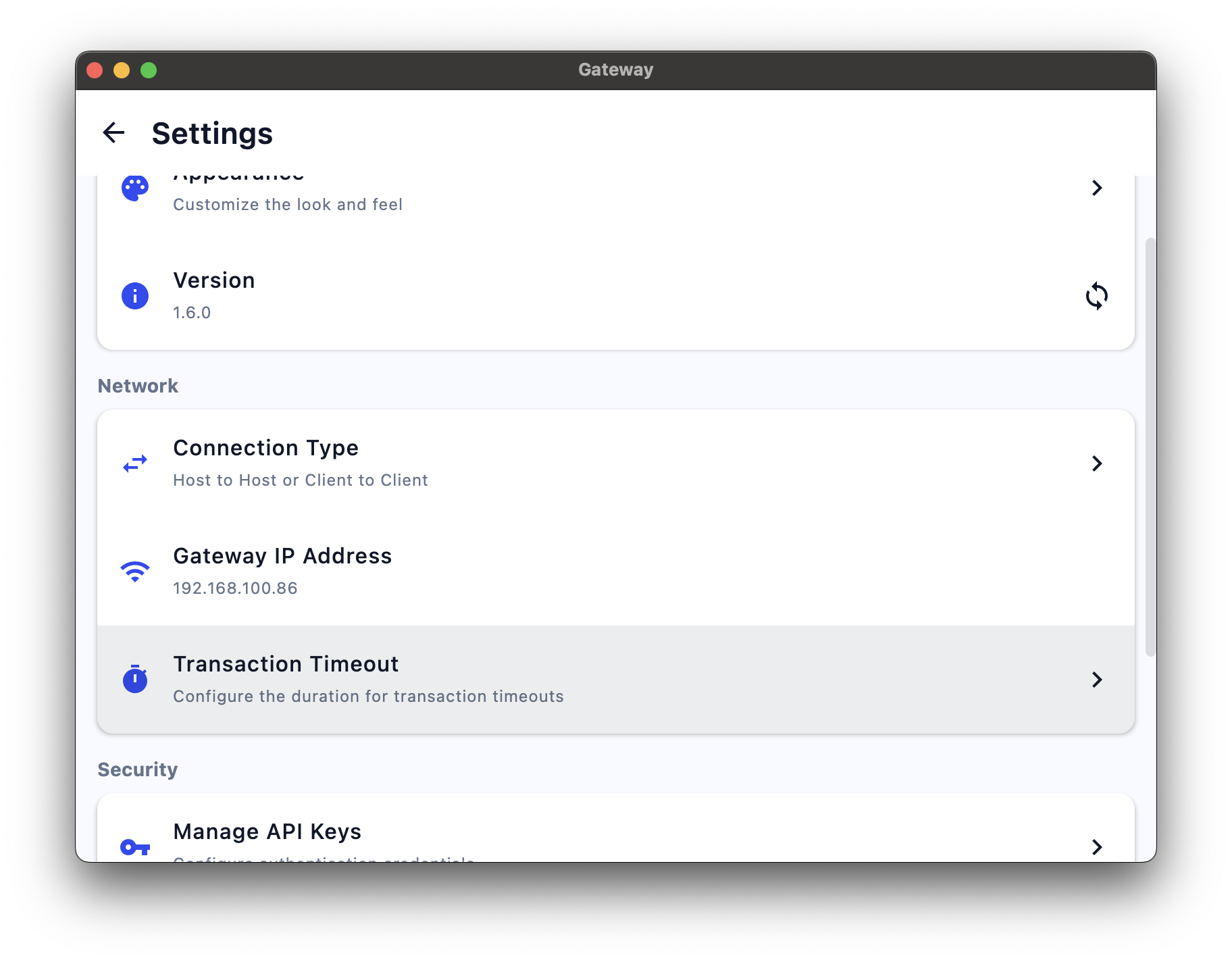
Task: Click the Network section header
Action: point(138,385)
